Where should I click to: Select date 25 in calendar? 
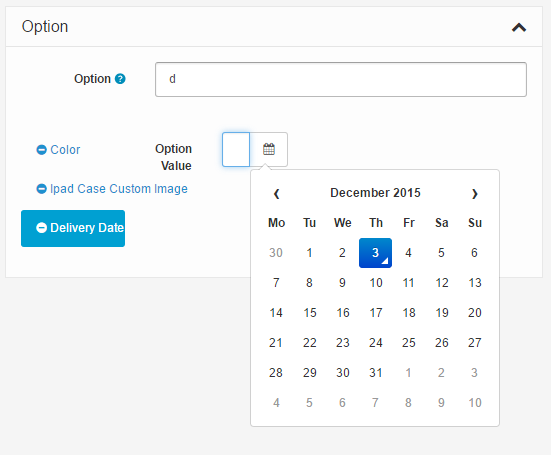click(408, 343)
